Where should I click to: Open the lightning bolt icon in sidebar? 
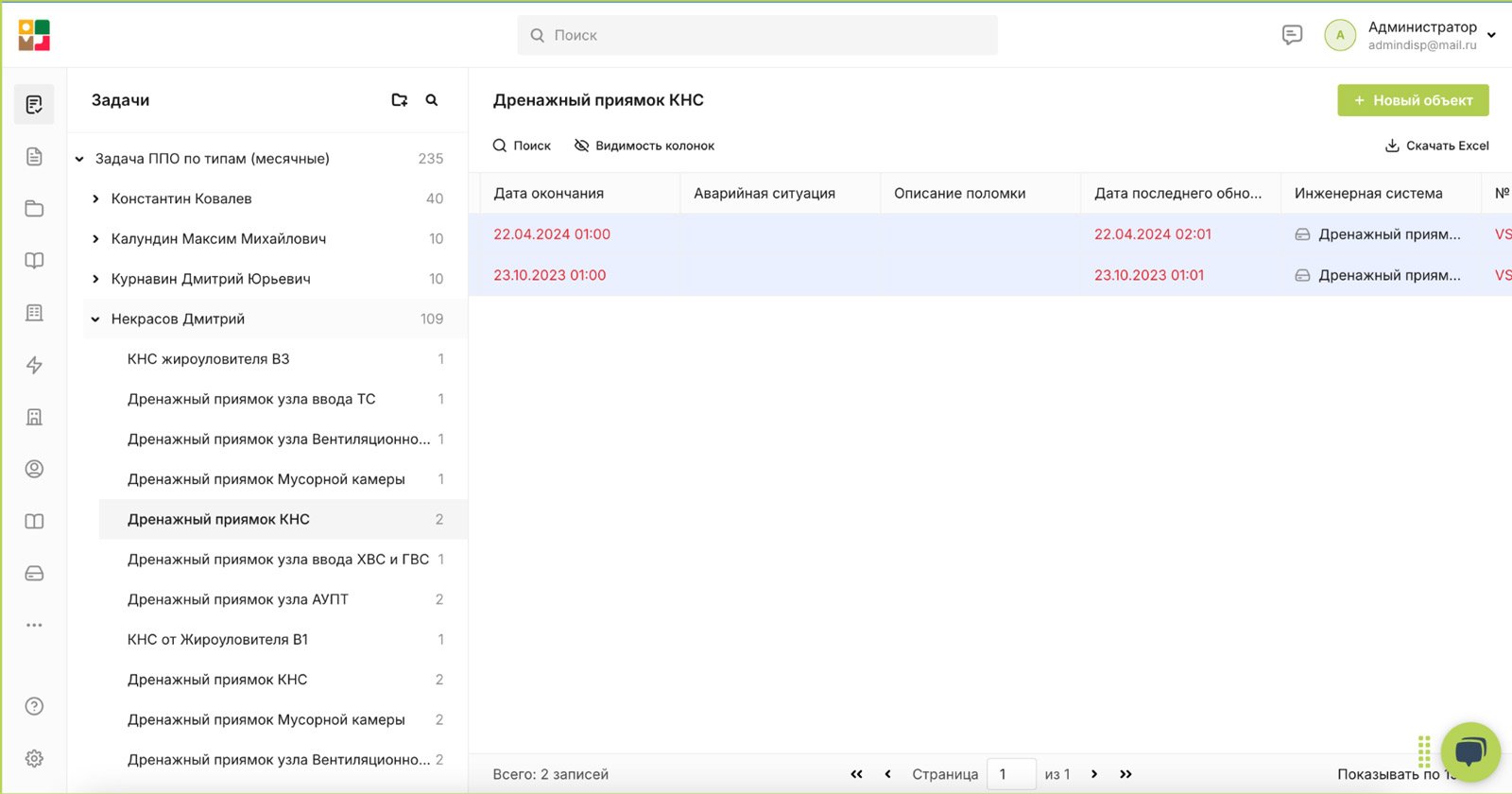point(34,365)
